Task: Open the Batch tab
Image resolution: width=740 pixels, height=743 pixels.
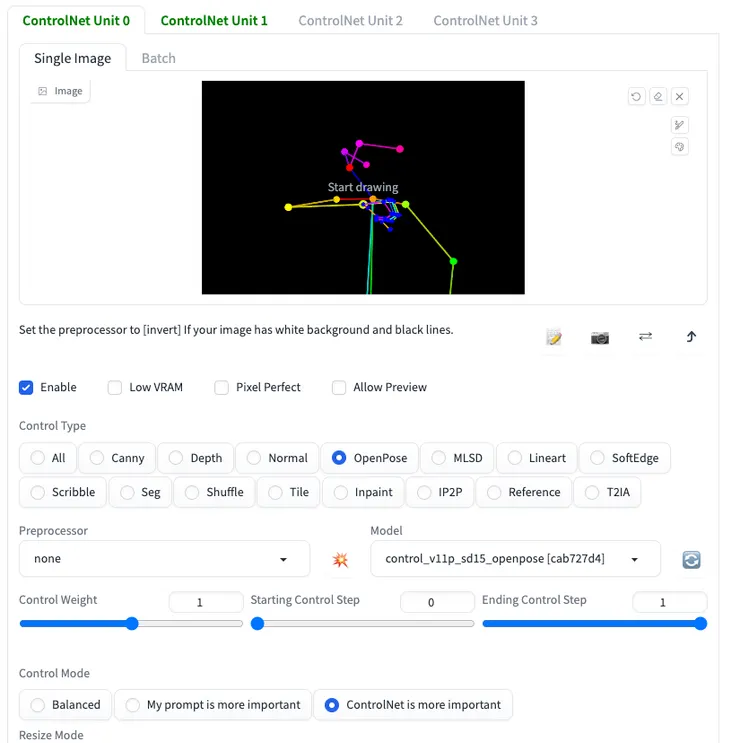Action: 158,58
